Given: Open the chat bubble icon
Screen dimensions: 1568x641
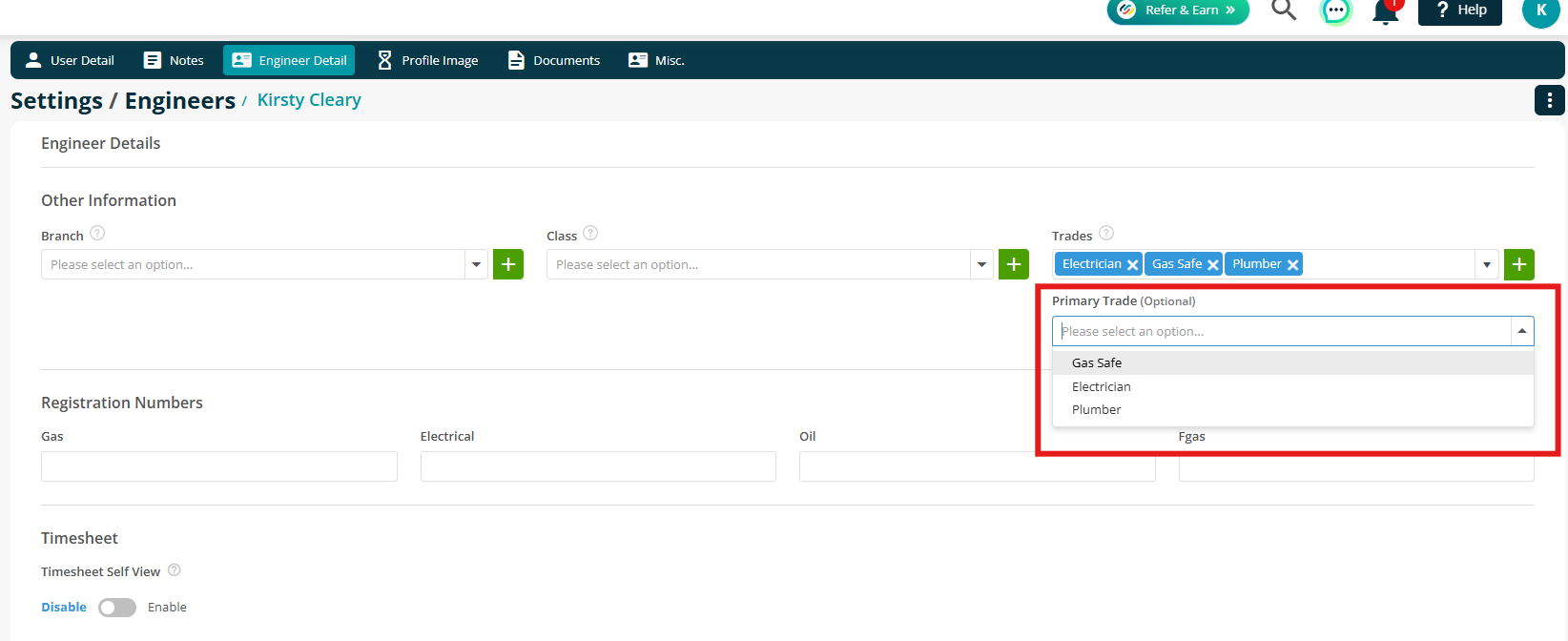Looking at the screenshot, I should point(1335,10).
